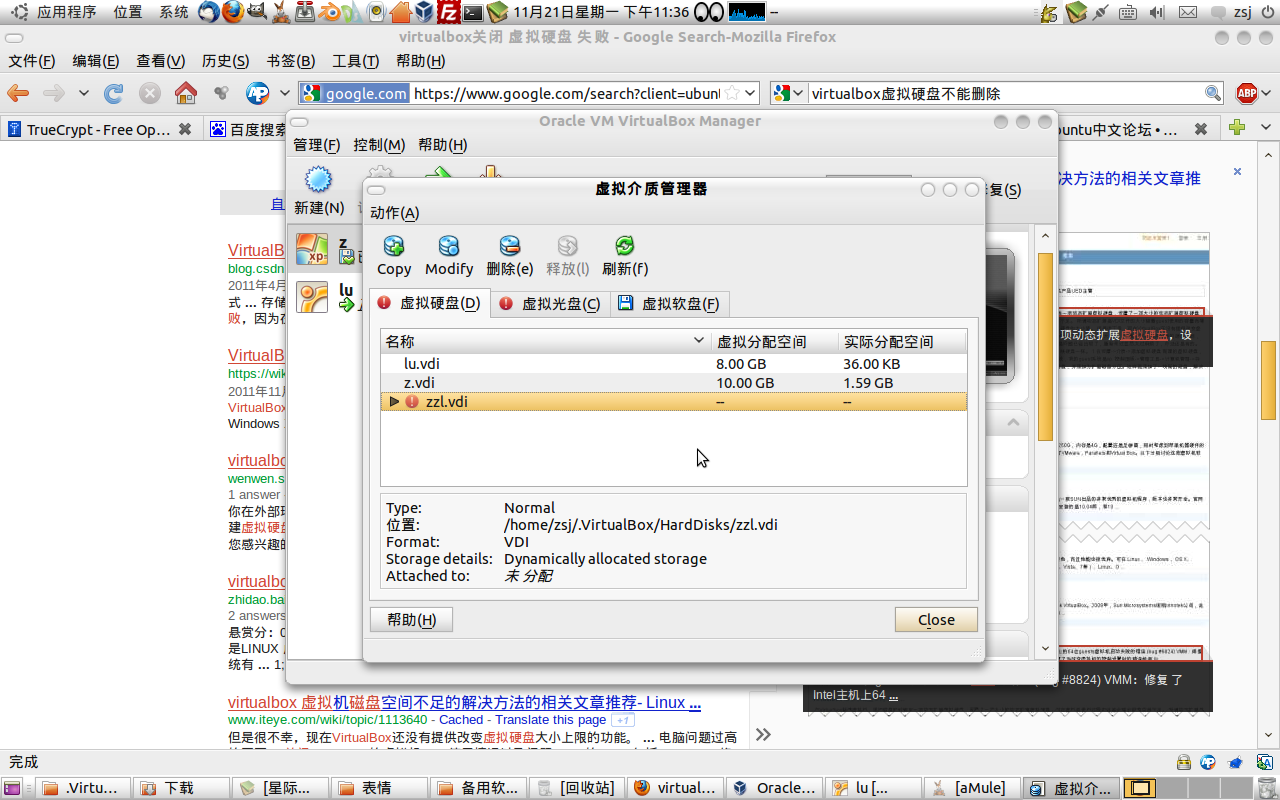1280x800 pixels.
Task: Open the home folder launcher in top panel
Action: [x=400, y=12]
